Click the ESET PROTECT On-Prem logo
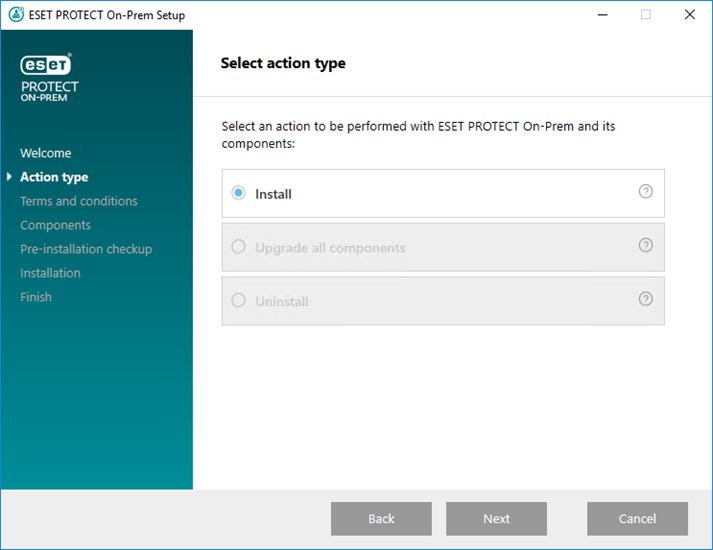Viewport: 713px width, 550px height. [47, 77]
